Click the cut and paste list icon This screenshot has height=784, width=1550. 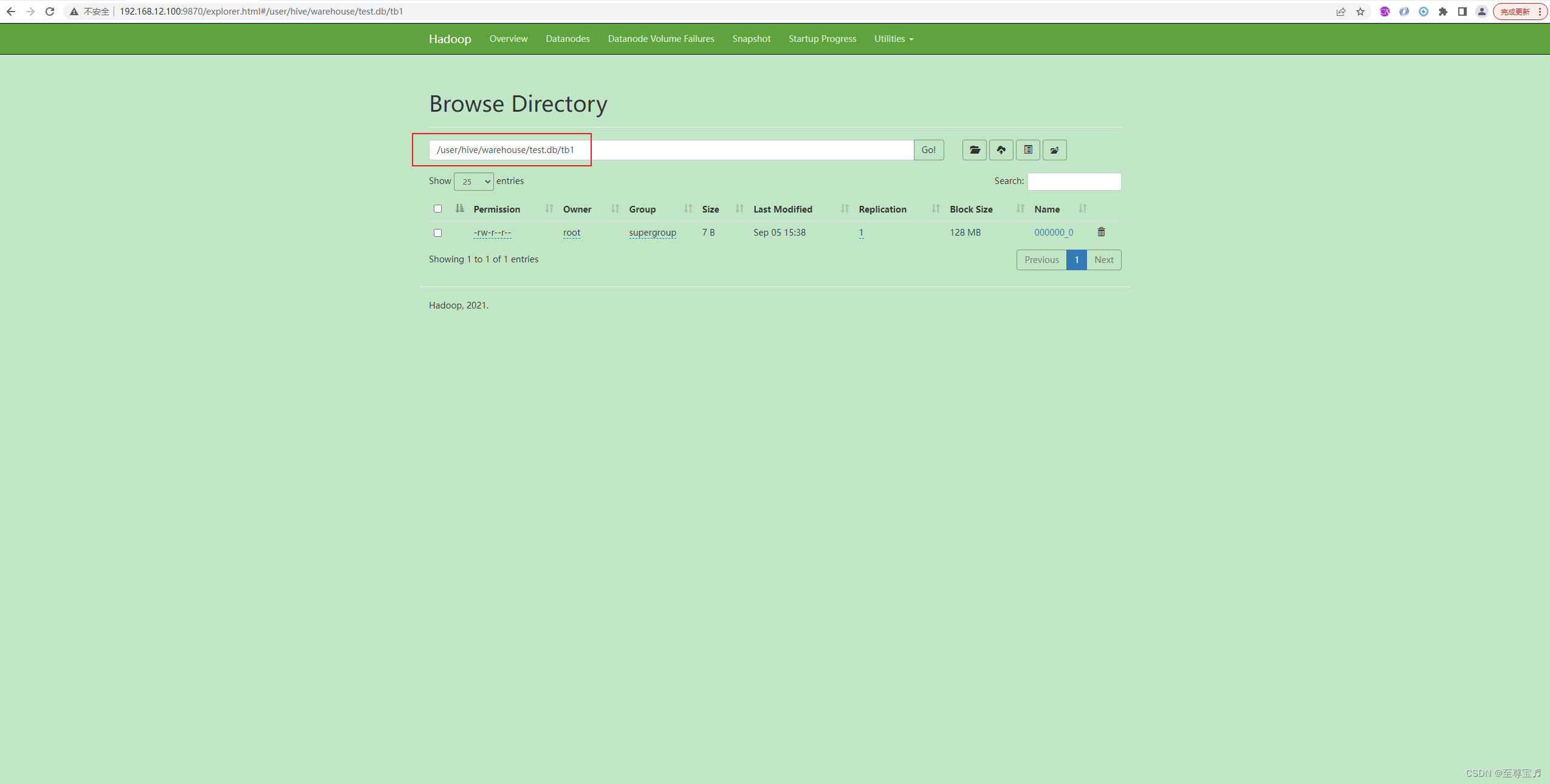click(x=1027, y=150)
